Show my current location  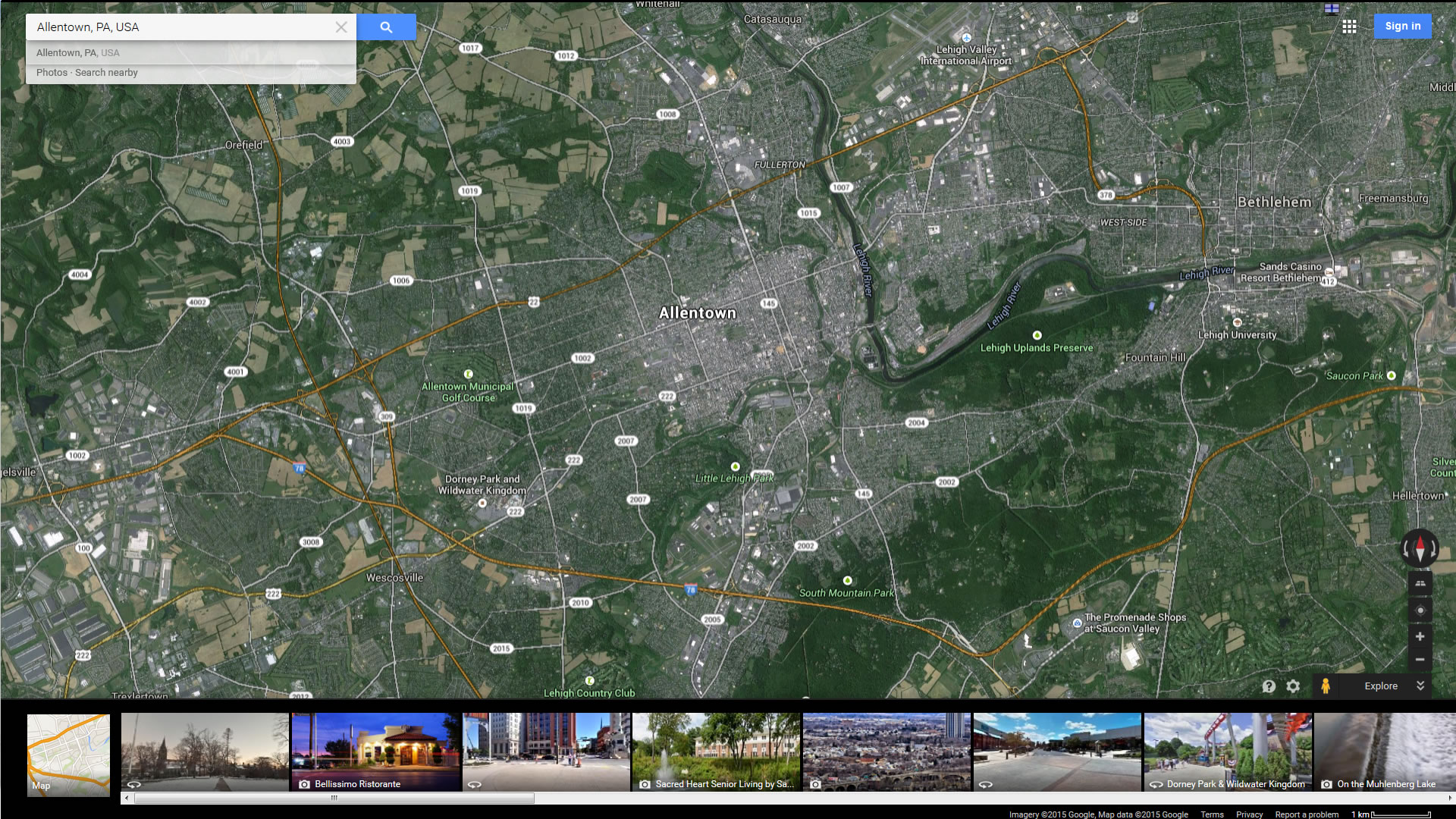[x=1420, y=610]
